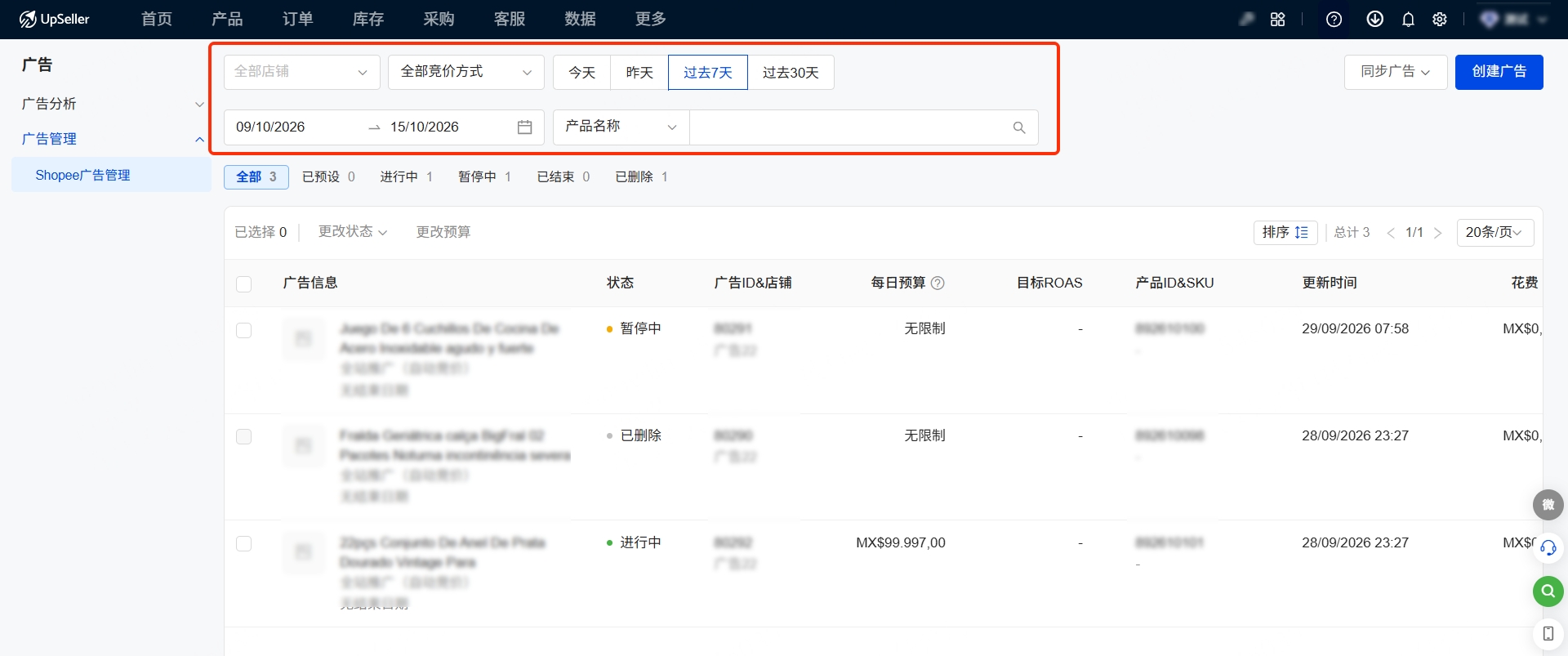Open the 产品名称 search type dropdown
1568x656 pixels.
(621, 127)
